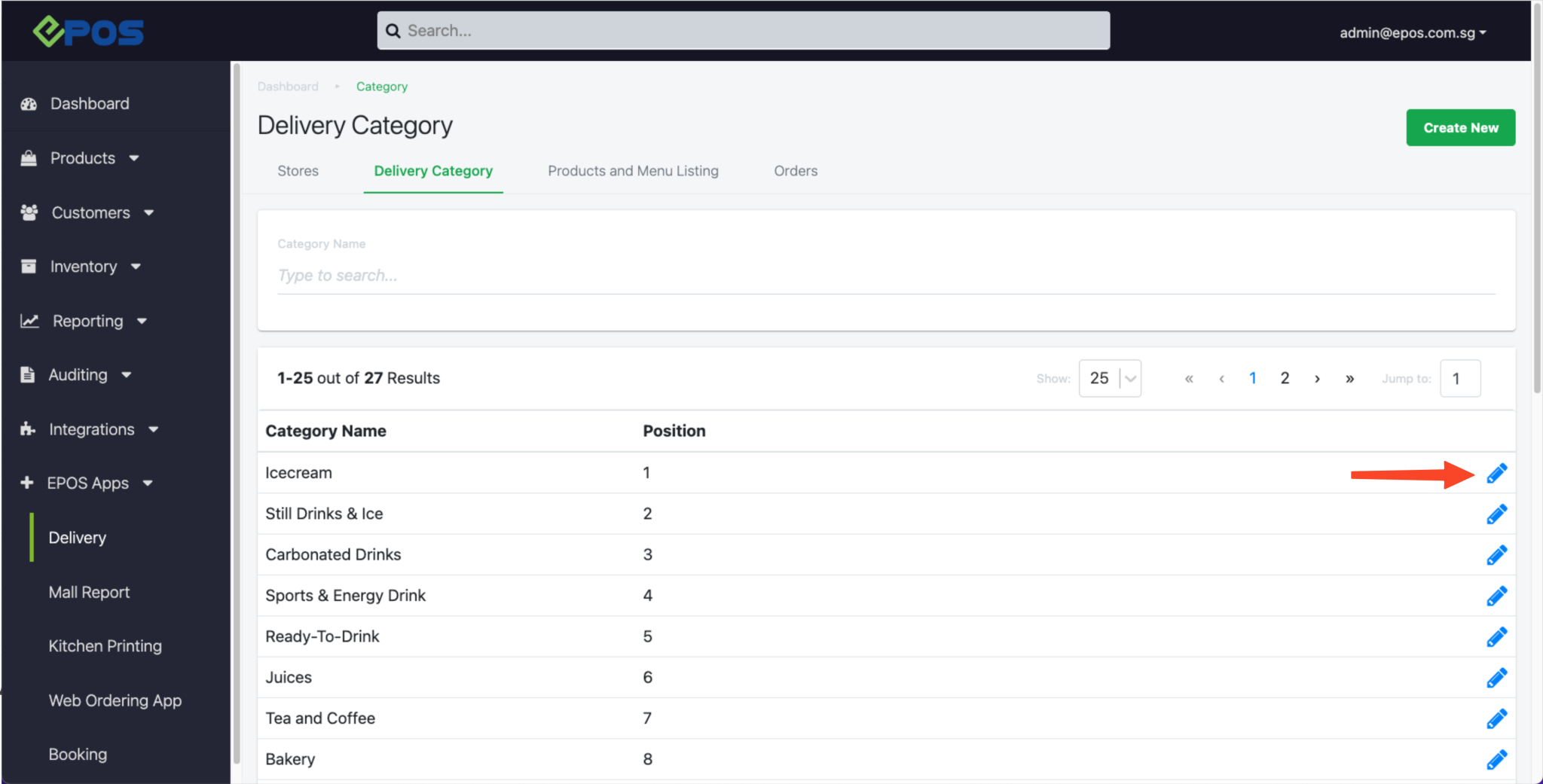Click the Reporting chart icon
The image size is (1543, 784).
(x=29, y=321)
